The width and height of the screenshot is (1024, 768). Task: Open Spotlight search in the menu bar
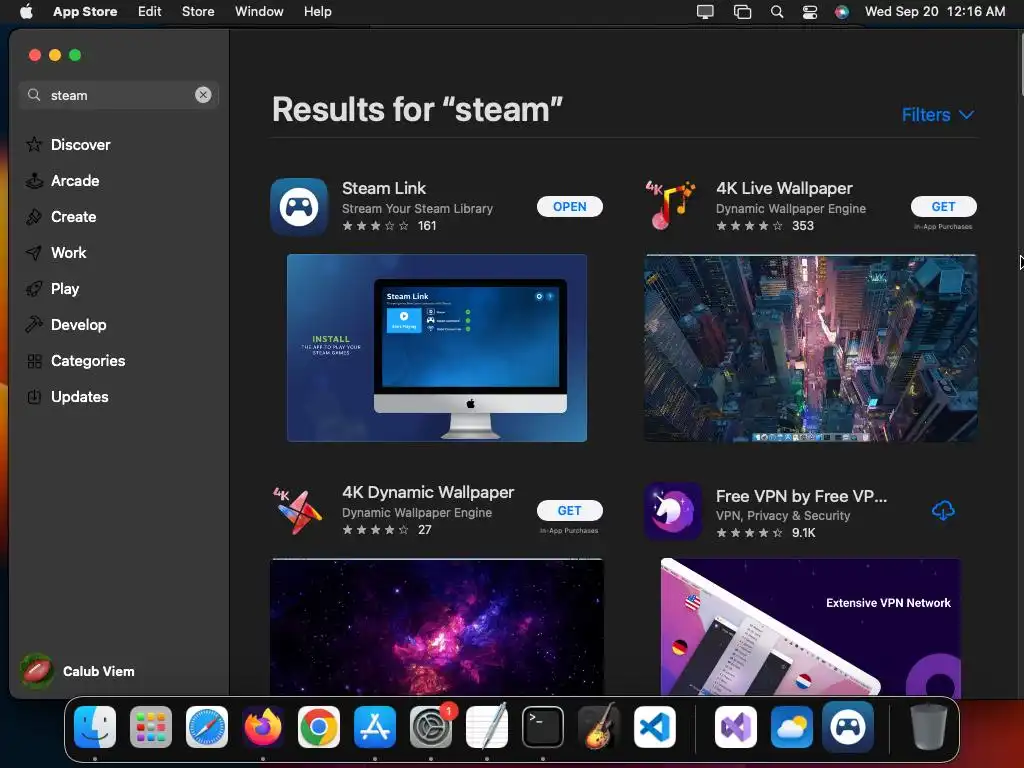click(776, 11)
